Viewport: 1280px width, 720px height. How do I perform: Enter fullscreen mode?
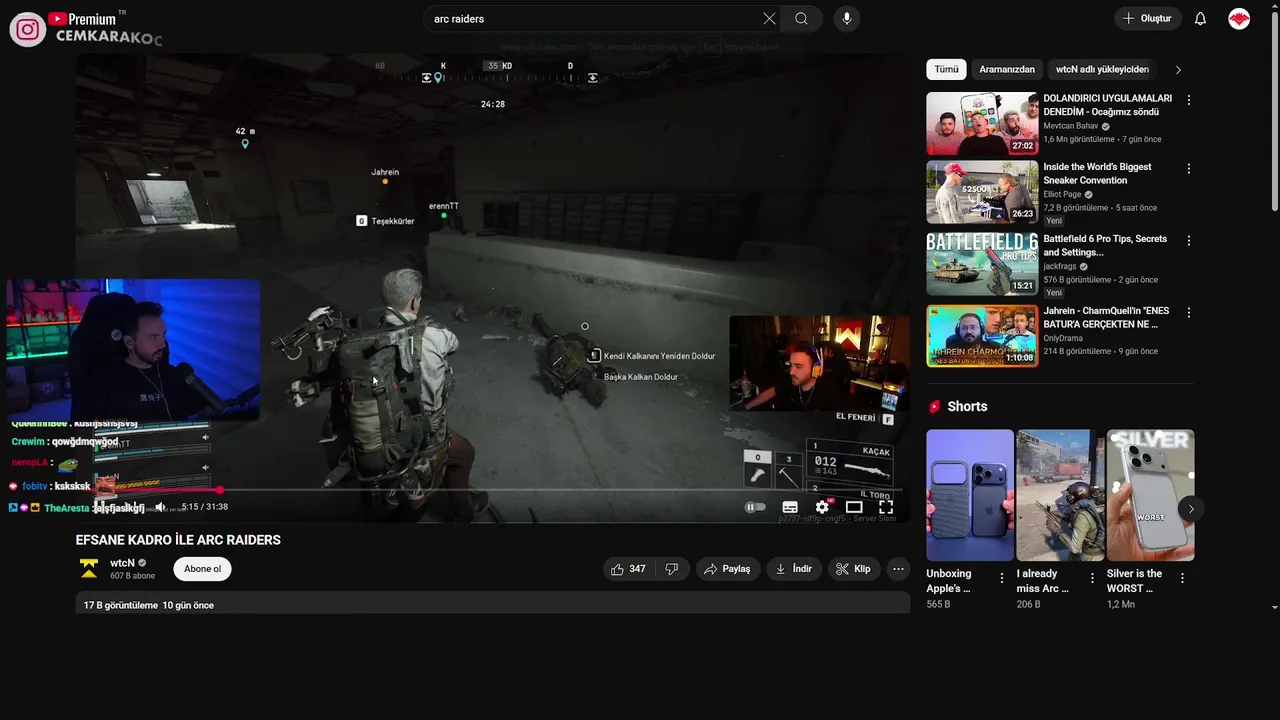point(886,507)
